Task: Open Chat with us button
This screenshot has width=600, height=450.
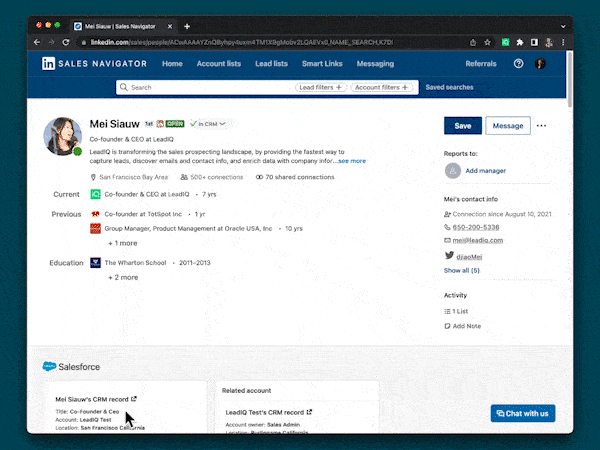Action: (x=523, y=413)
